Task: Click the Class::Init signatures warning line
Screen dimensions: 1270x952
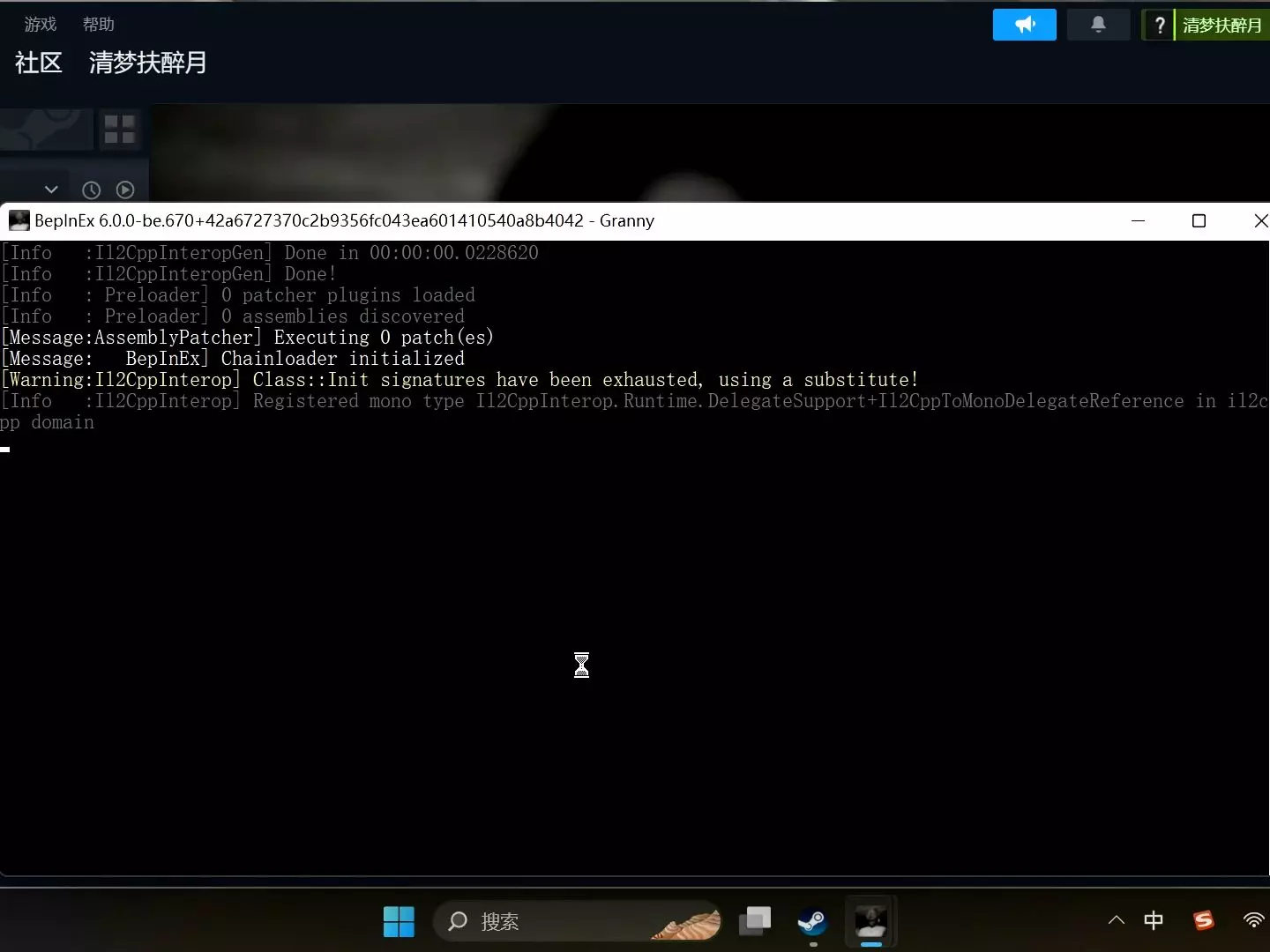Action: 460,380
